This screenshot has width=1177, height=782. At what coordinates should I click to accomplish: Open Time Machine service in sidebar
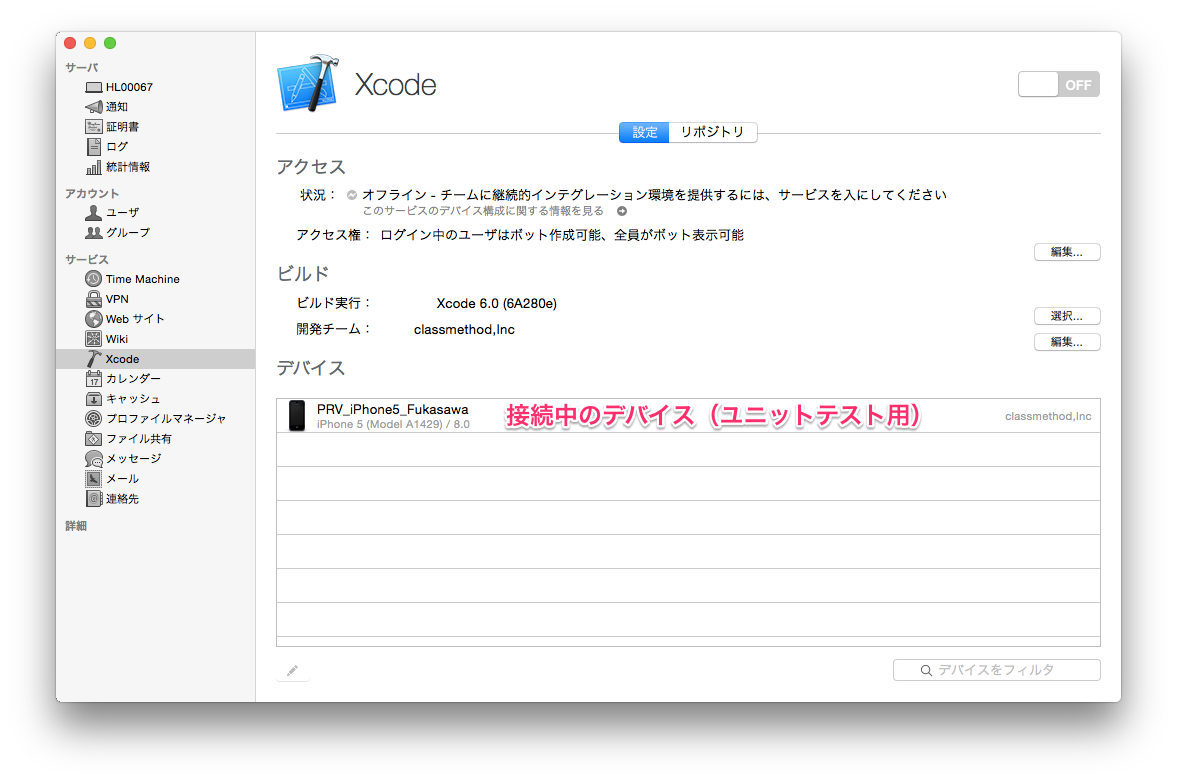coord(142,279)
